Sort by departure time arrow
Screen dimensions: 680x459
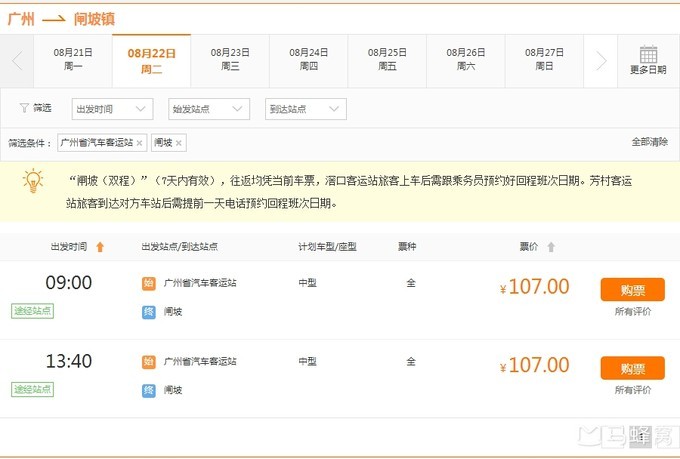point(100,247)
